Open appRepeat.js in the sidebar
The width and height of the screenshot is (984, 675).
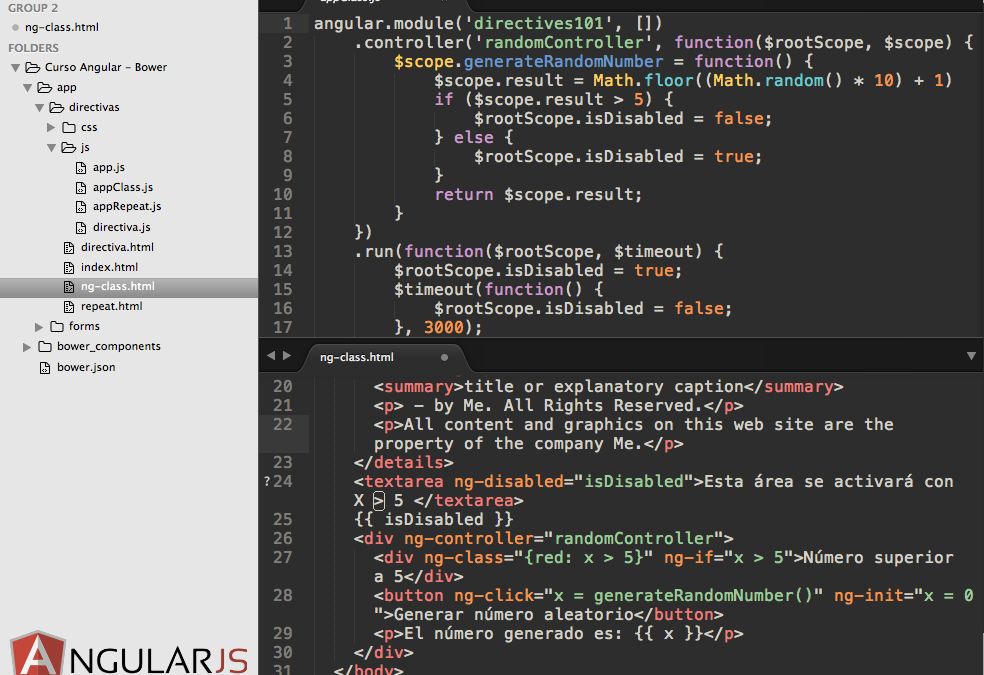click(127, 206)
